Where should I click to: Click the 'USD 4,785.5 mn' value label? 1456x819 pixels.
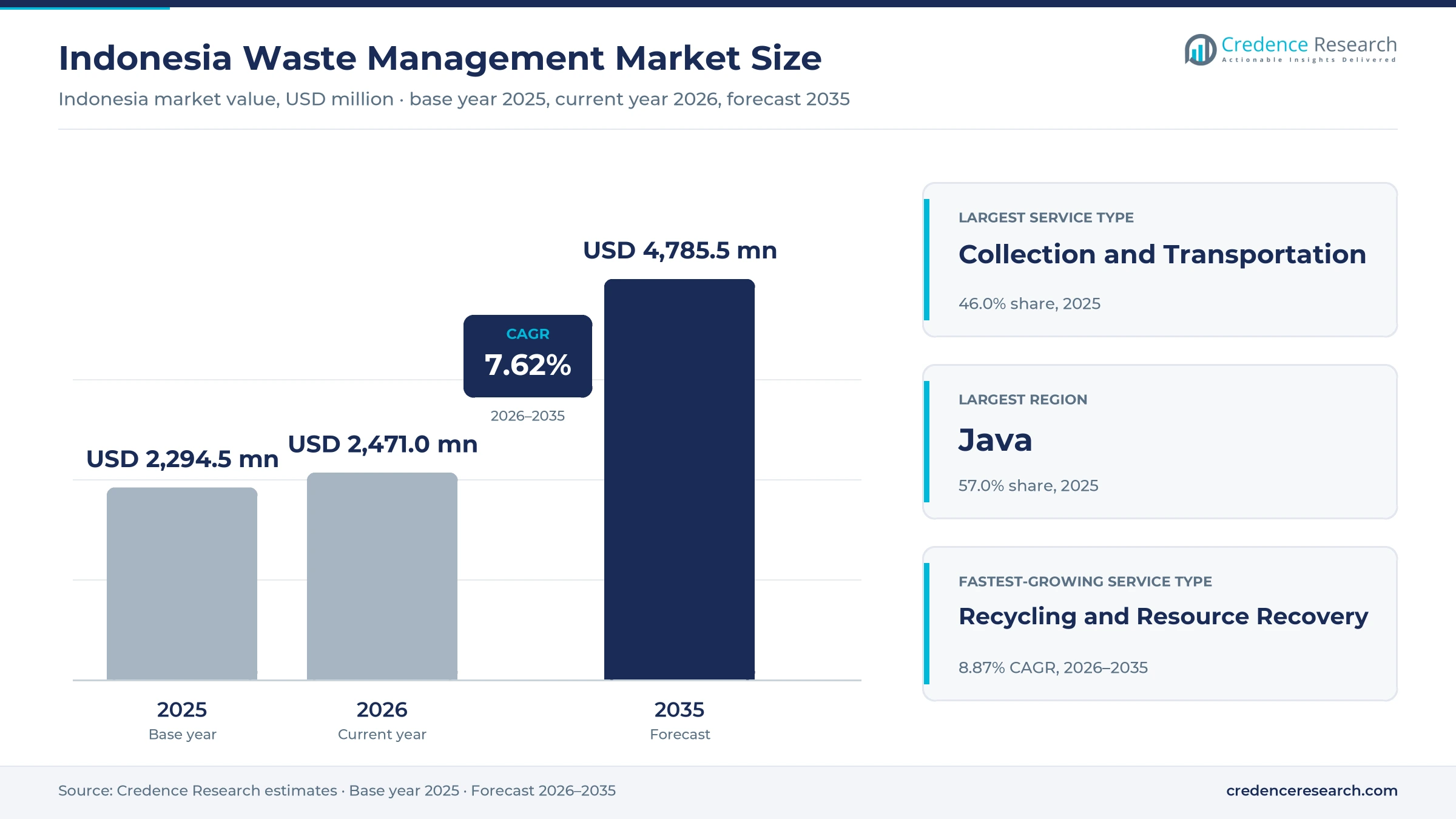click(x=679, y=251)
